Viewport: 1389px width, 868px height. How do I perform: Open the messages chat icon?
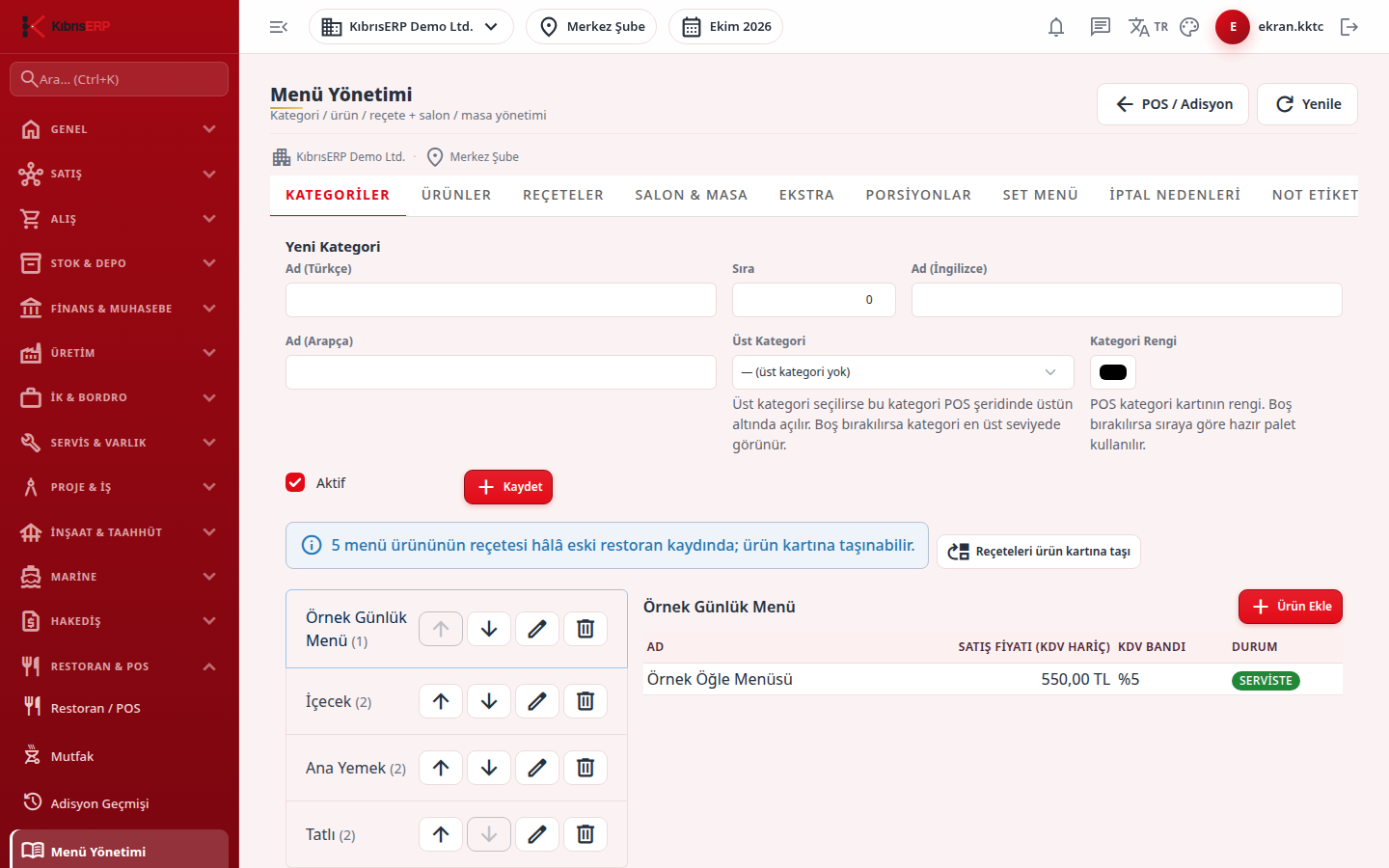pyautogui.click(x=1101, y=27)
